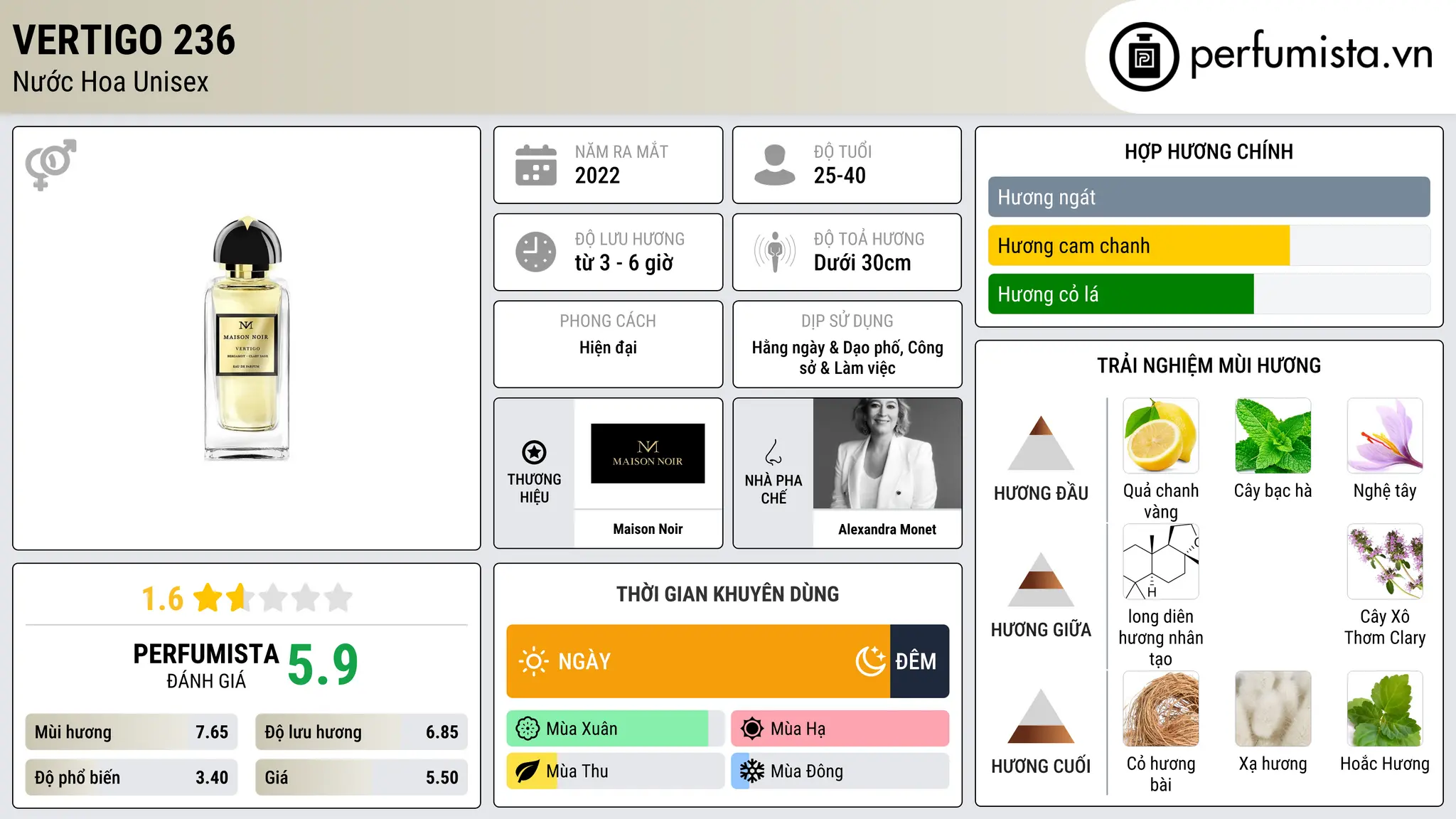Click the occasion text Hằng ngày & Dạo phố
The image size is (1456, 819).
pos(827,348)
